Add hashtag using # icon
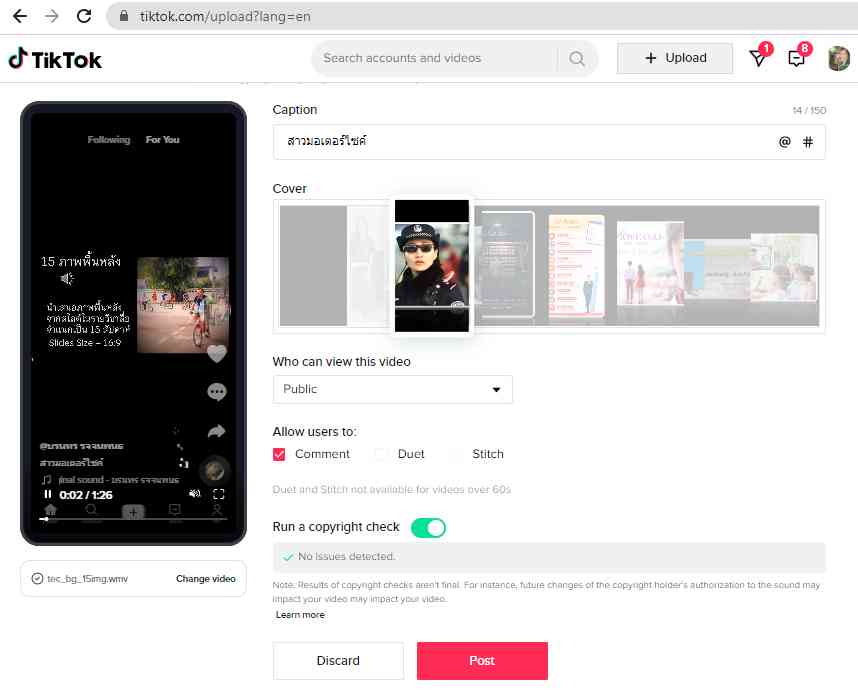 click(808, 142)
